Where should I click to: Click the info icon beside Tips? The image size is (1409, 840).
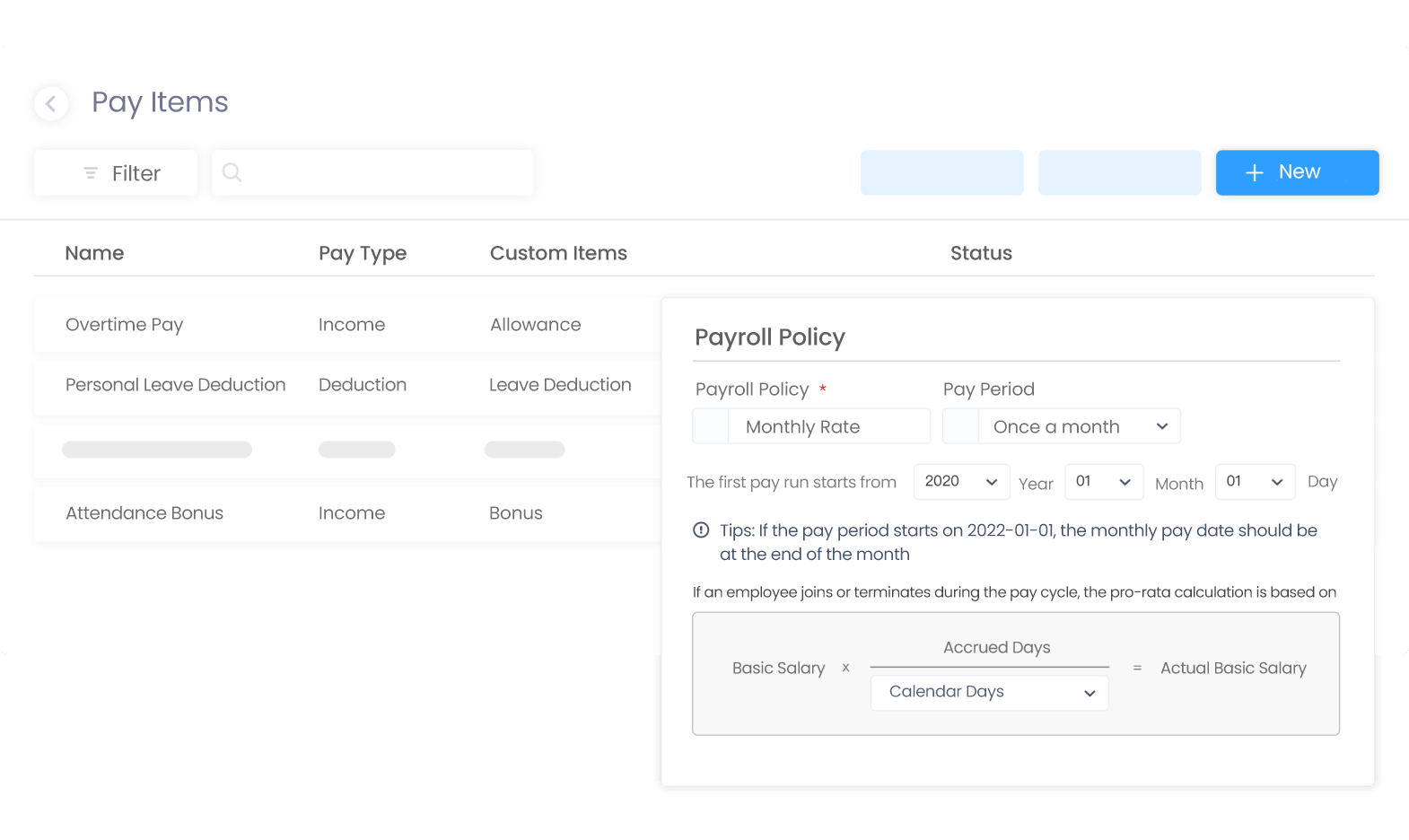point(702,530)
